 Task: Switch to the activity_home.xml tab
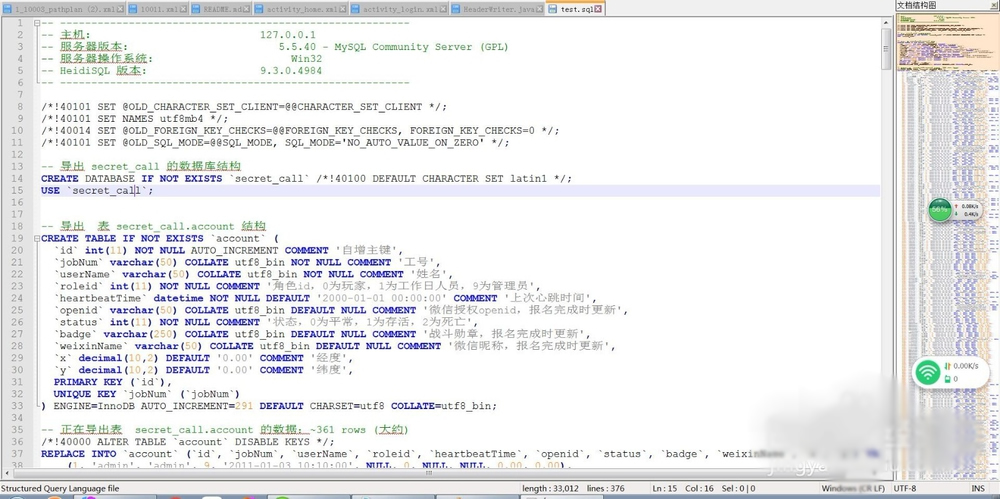(x=300, y=9)
